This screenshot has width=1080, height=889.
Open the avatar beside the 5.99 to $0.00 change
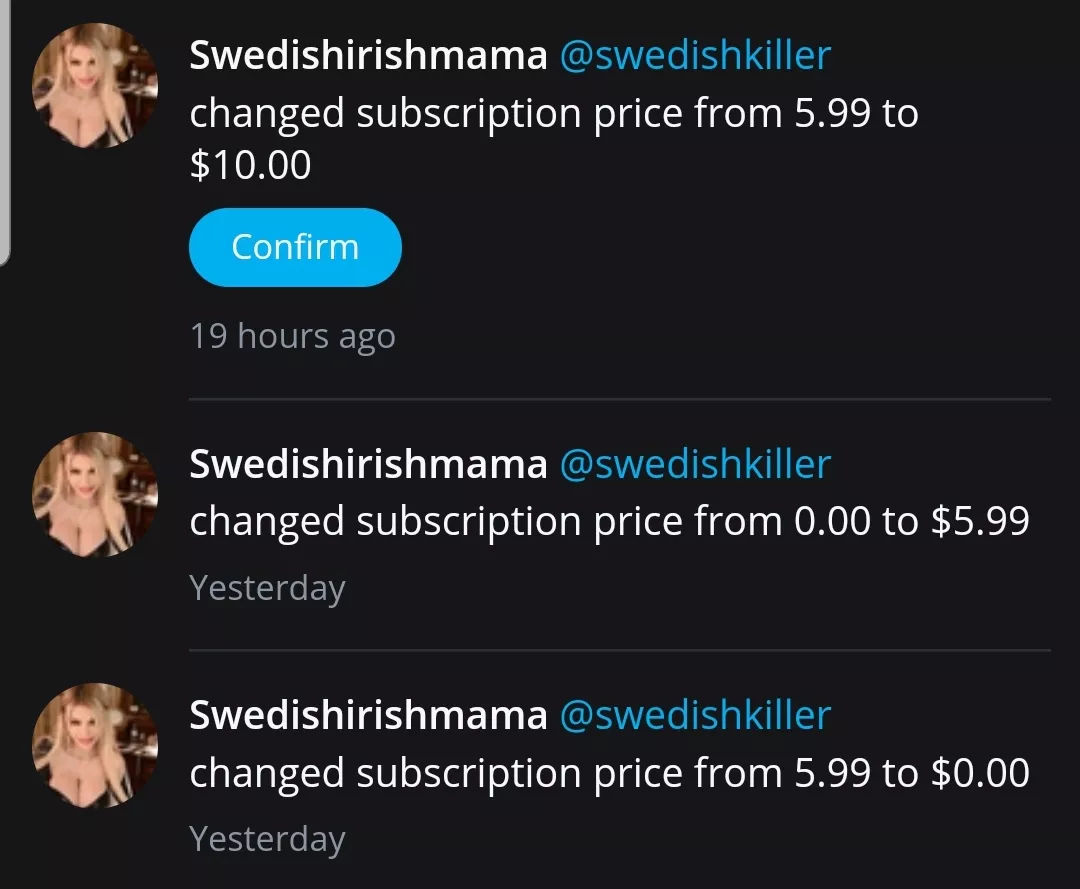click(96, 746)
